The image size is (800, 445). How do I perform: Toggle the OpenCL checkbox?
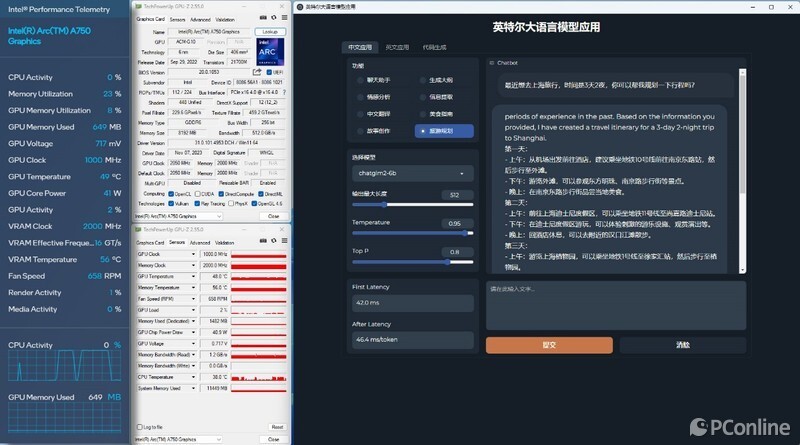[x=171, y=194]
